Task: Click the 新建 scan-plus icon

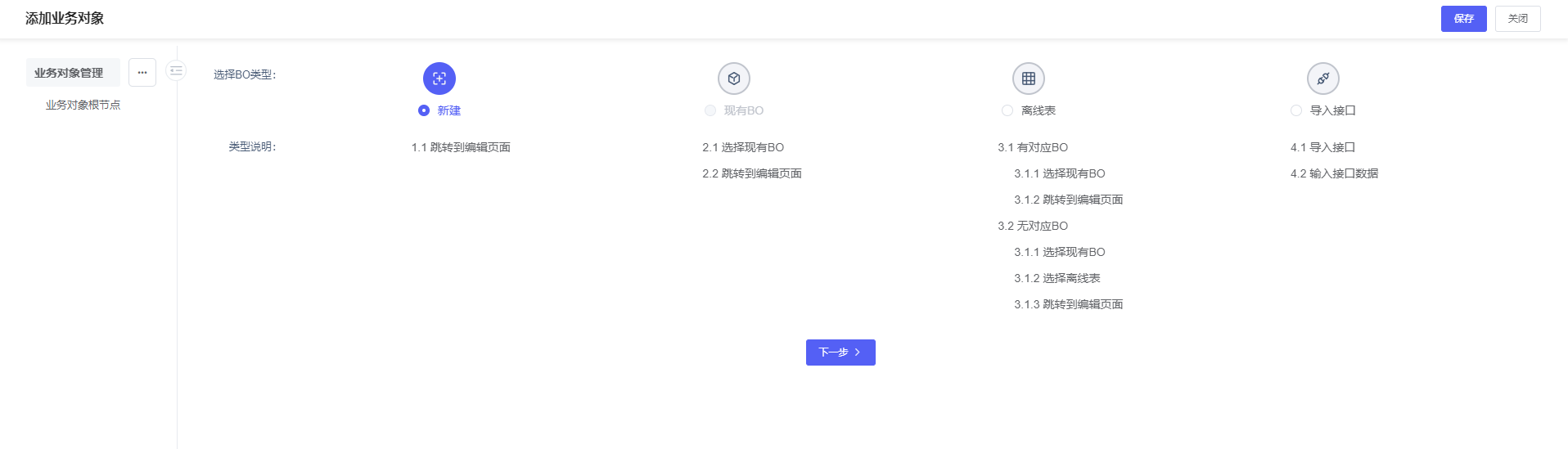Action: point(439,79)
